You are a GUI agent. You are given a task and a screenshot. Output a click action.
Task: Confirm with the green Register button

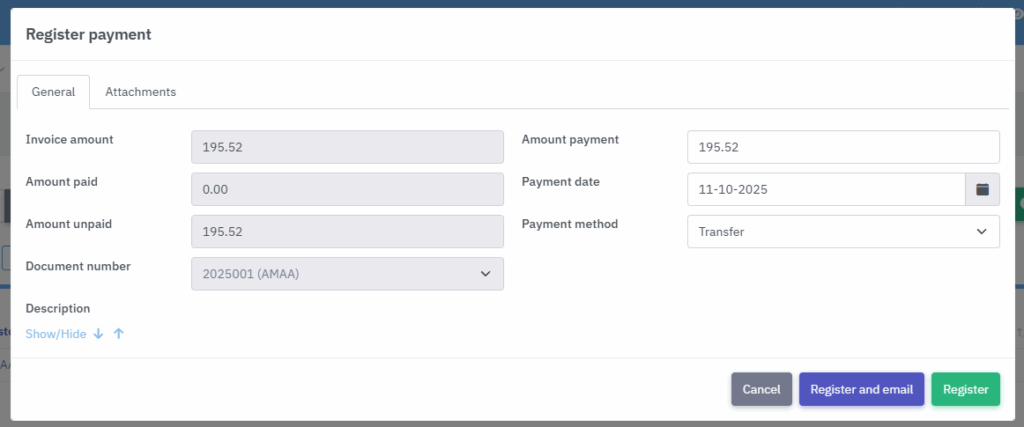tap(965, 390)
